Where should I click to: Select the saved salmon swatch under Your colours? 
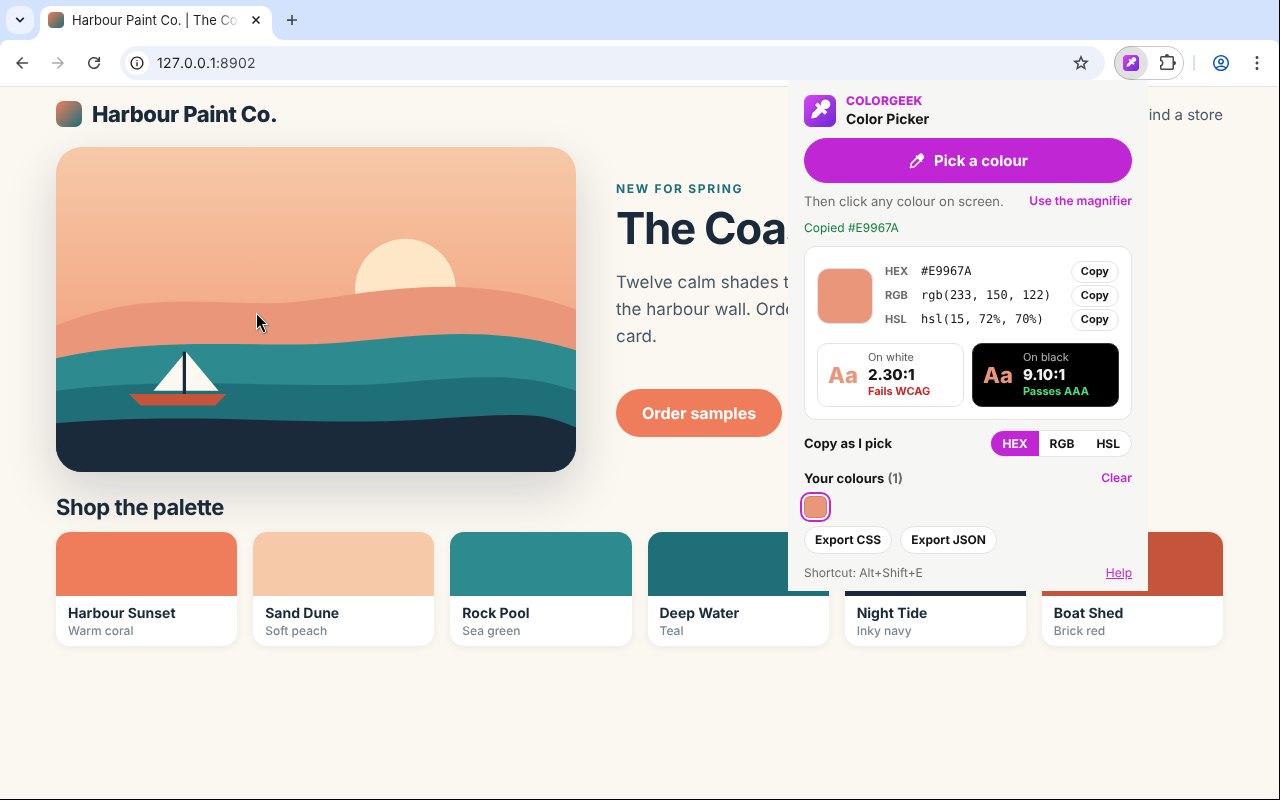coord(816,507)
